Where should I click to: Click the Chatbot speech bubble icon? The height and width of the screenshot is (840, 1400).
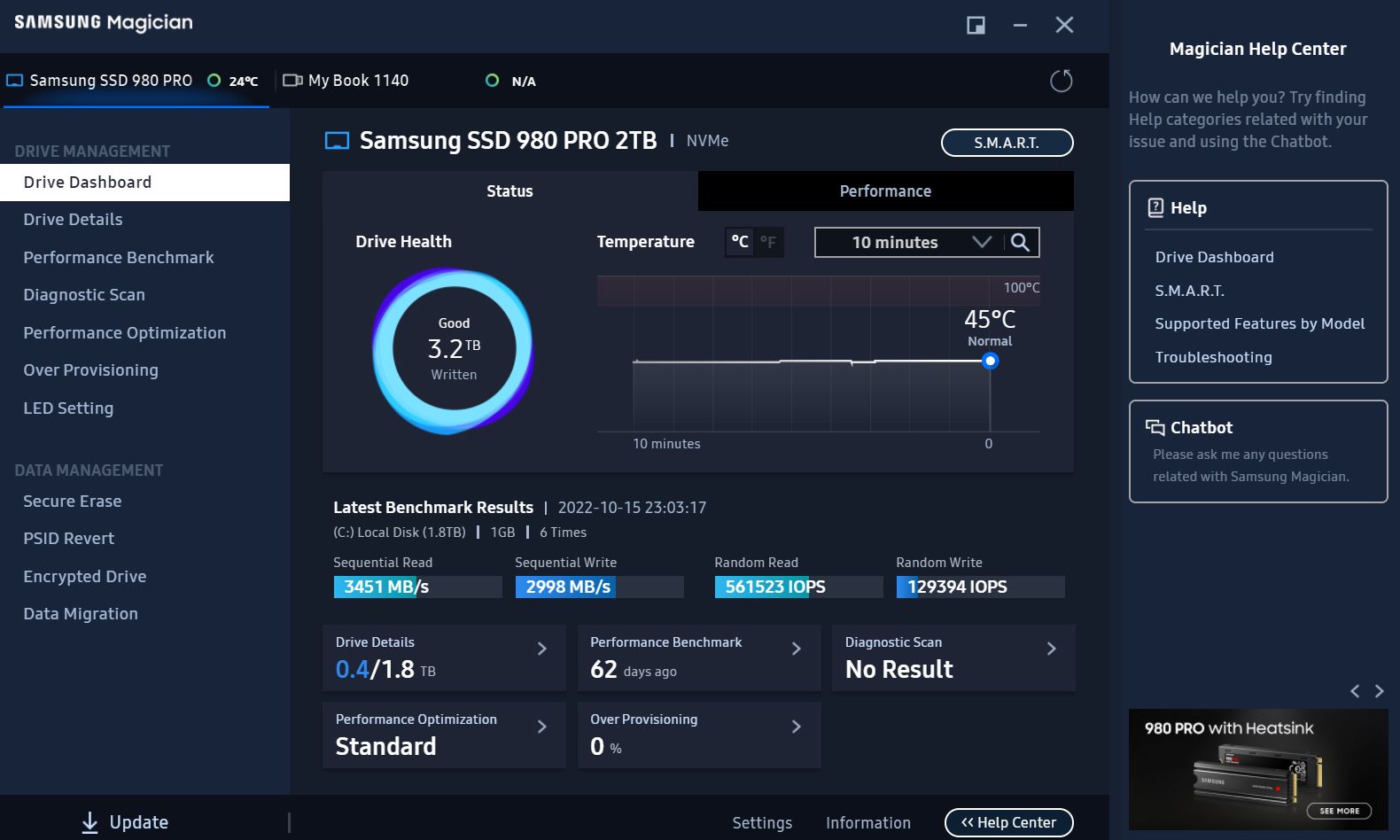(1155, 427)
